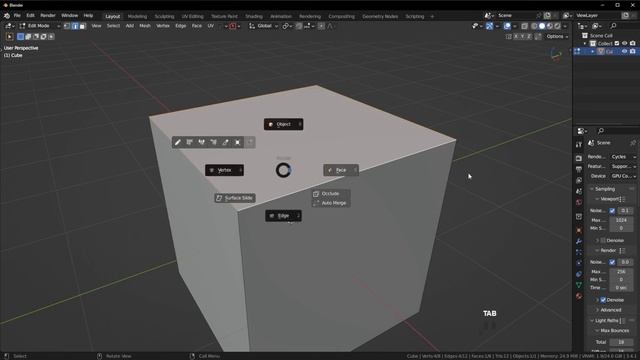The width and height of the screenshot is (640, 360).
Task: Toggle Viewport Denoise checkbox
Action: pos(603,240)
